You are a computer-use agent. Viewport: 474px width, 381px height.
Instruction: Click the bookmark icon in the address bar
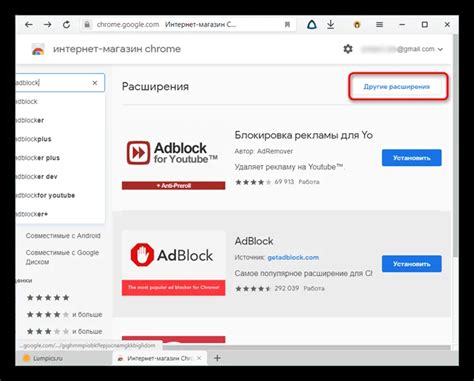287,24
